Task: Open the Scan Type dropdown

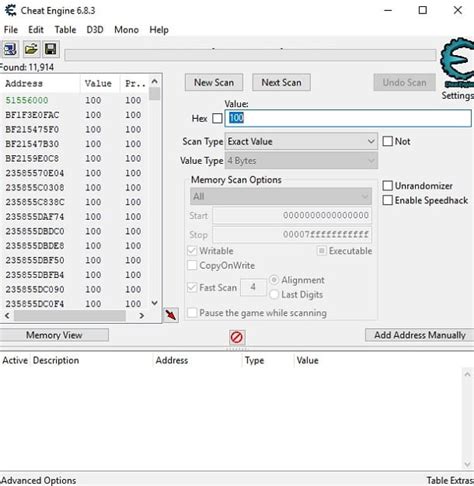Action: (301, 141)
